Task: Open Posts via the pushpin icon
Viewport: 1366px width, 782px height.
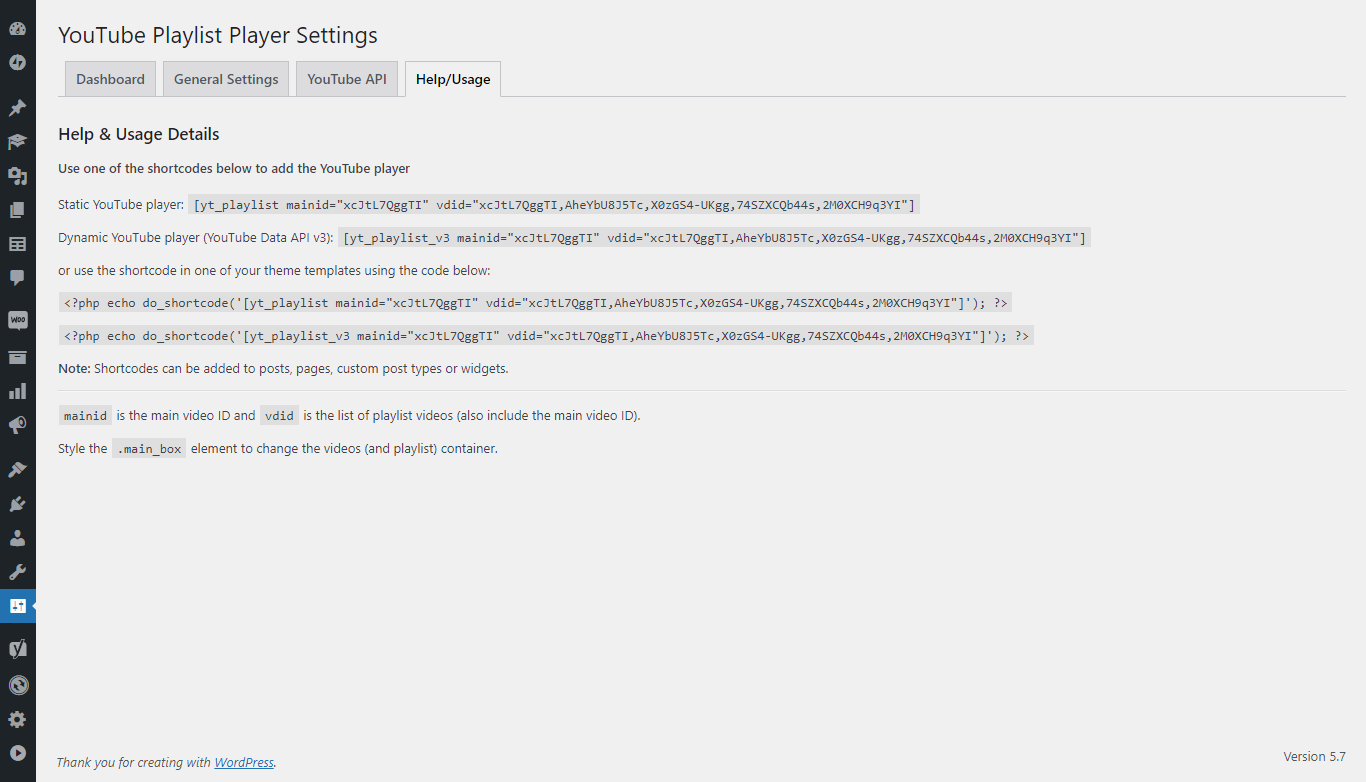Action: [x=18, y=108]
